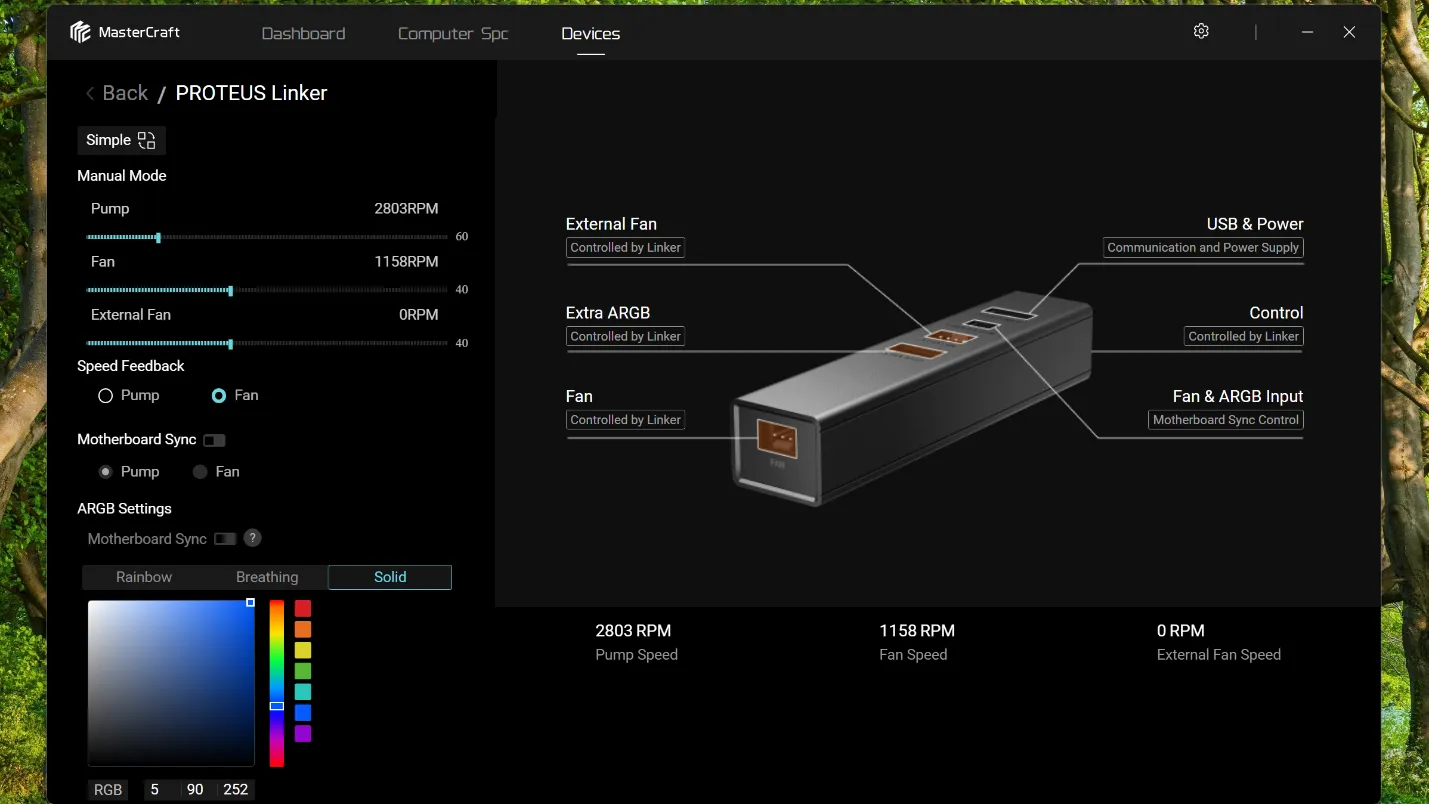Screen dimensions: 1429x804
Task: Toggle the ARGB Motherboard Sync switch
Action: point(225,539)
